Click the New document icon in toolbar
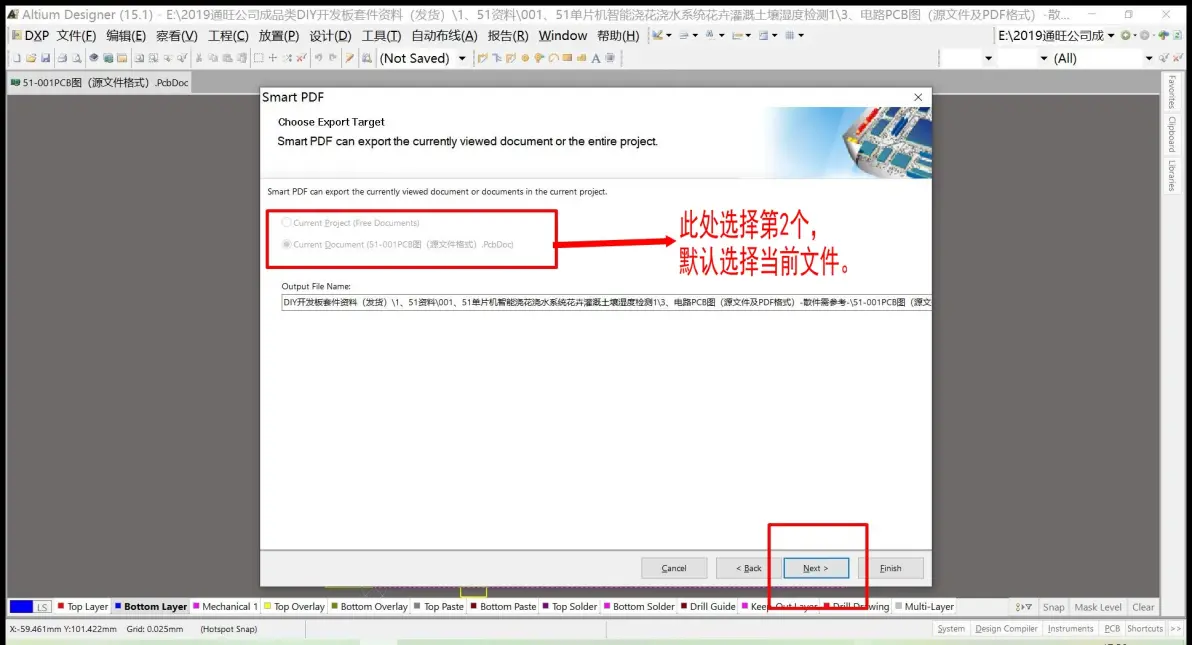 tap(17, 58)
